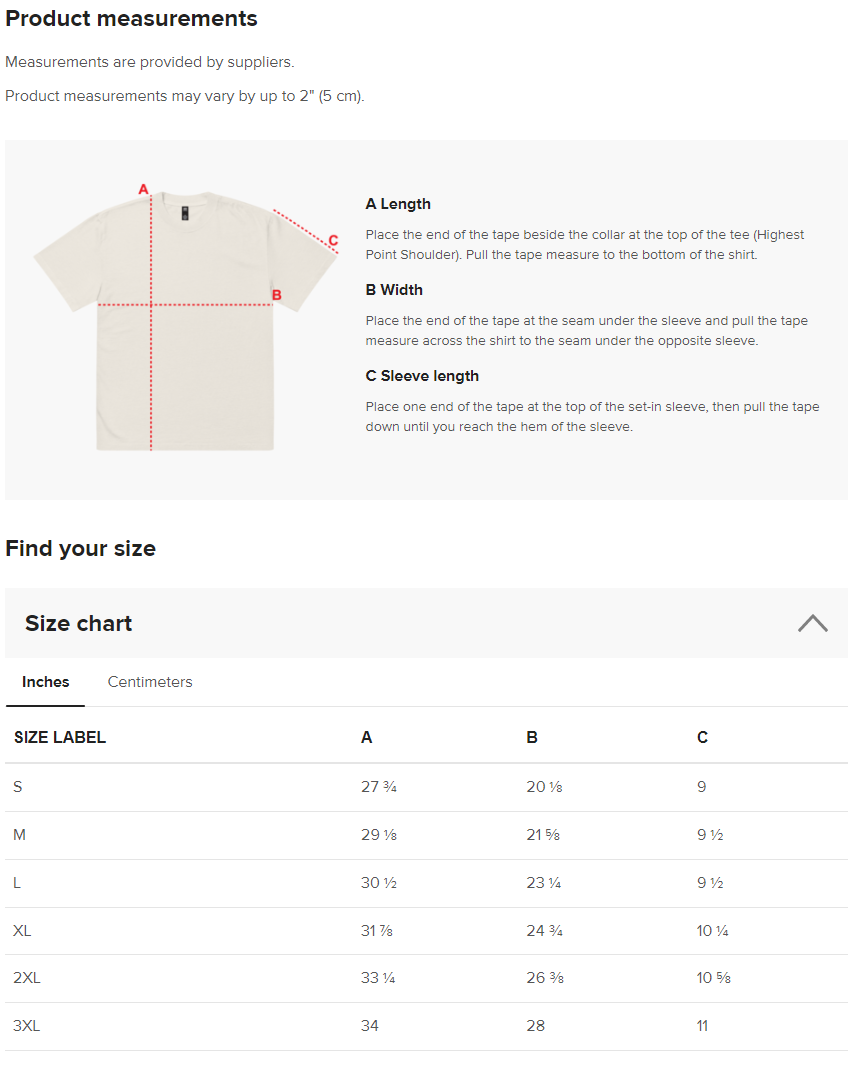Click the red A length marker
This screenshot has width=863, height=1075.
point(143,189)
